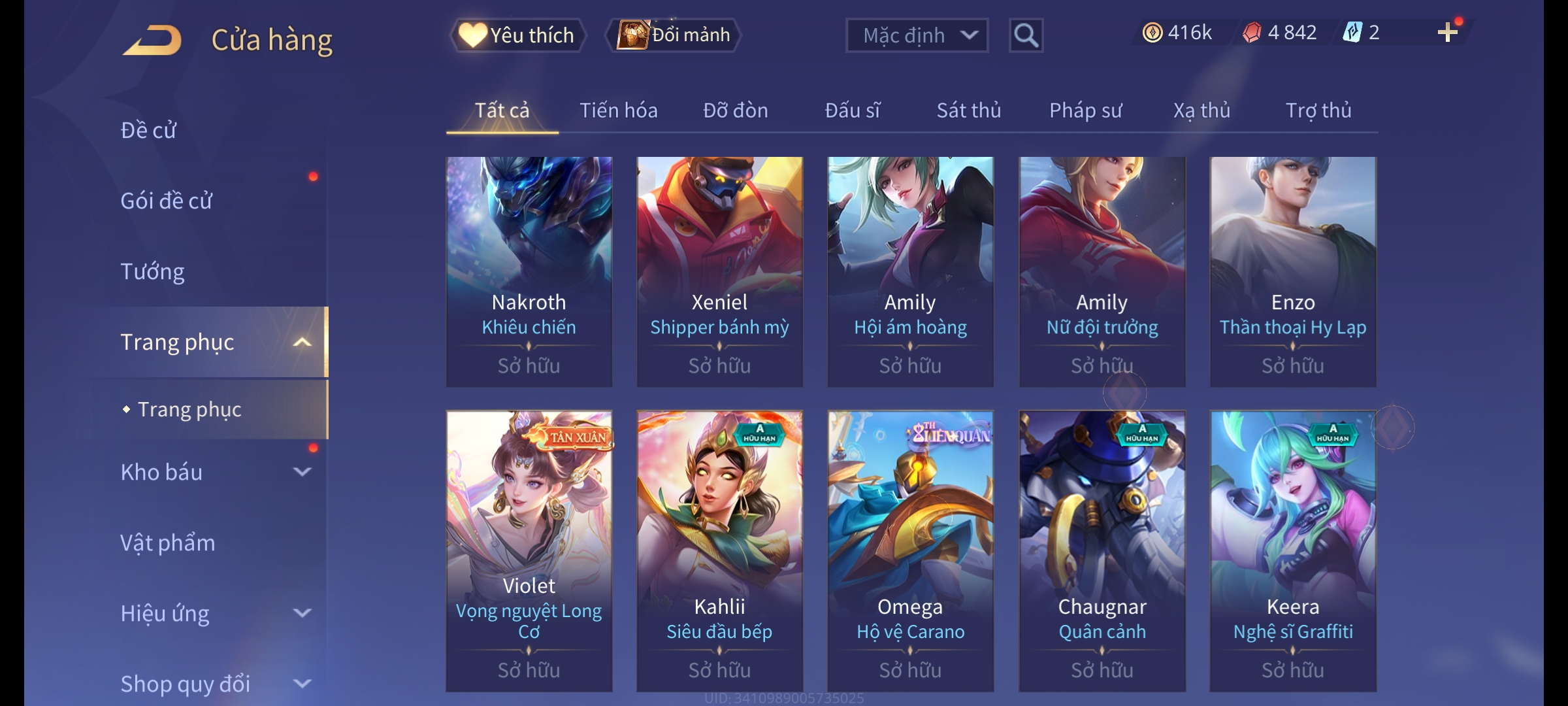Expand Shop quy đổi section
The height and width of the screenshot is (706, 1568).
(302, 684)
